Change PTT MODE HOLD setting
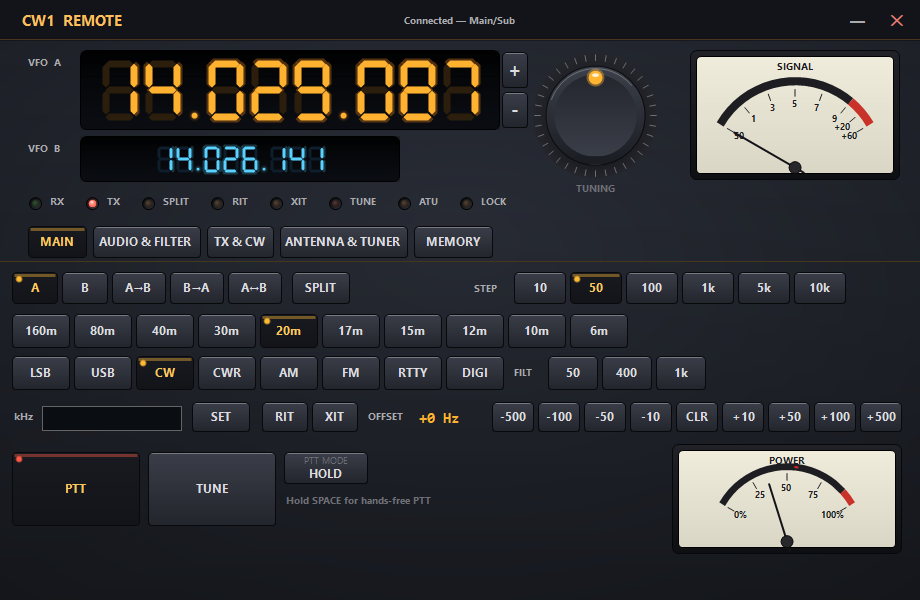Viewport: 920px width, 600px height. pos(326,468)
